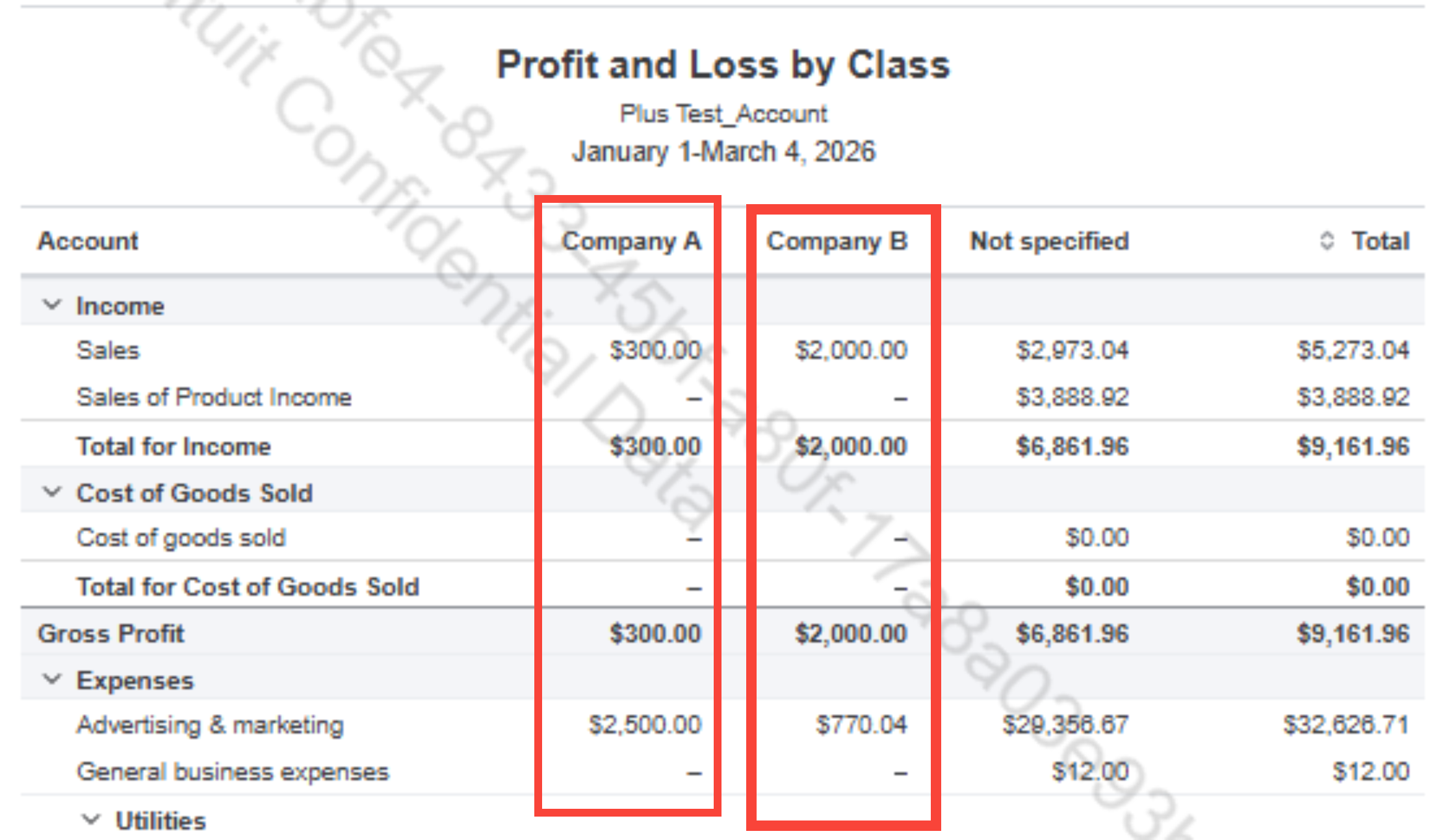Open Company A Sales amount $300.00
Viewport: 1456px width, 840px height.
(x=655, y=350)
